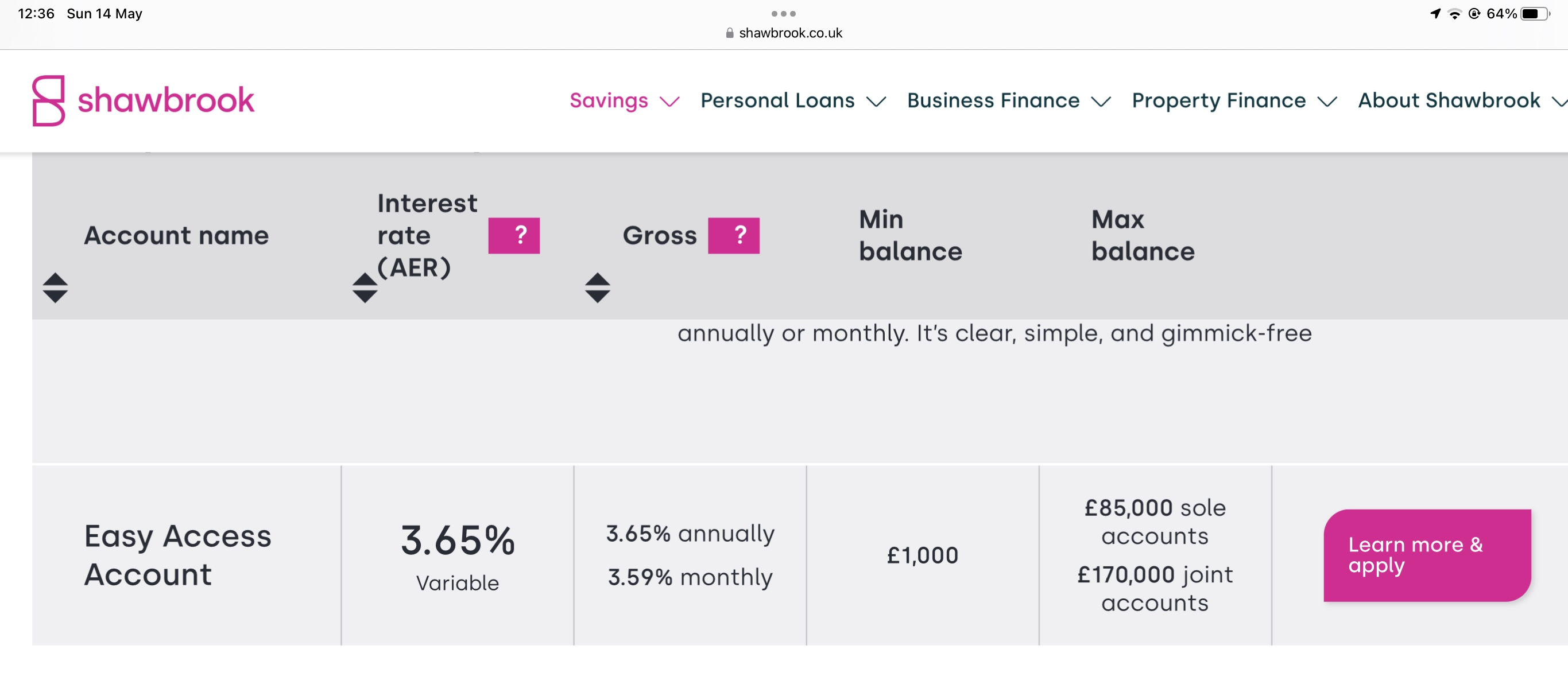Tap the location arrow status icon

point(1435,13)
